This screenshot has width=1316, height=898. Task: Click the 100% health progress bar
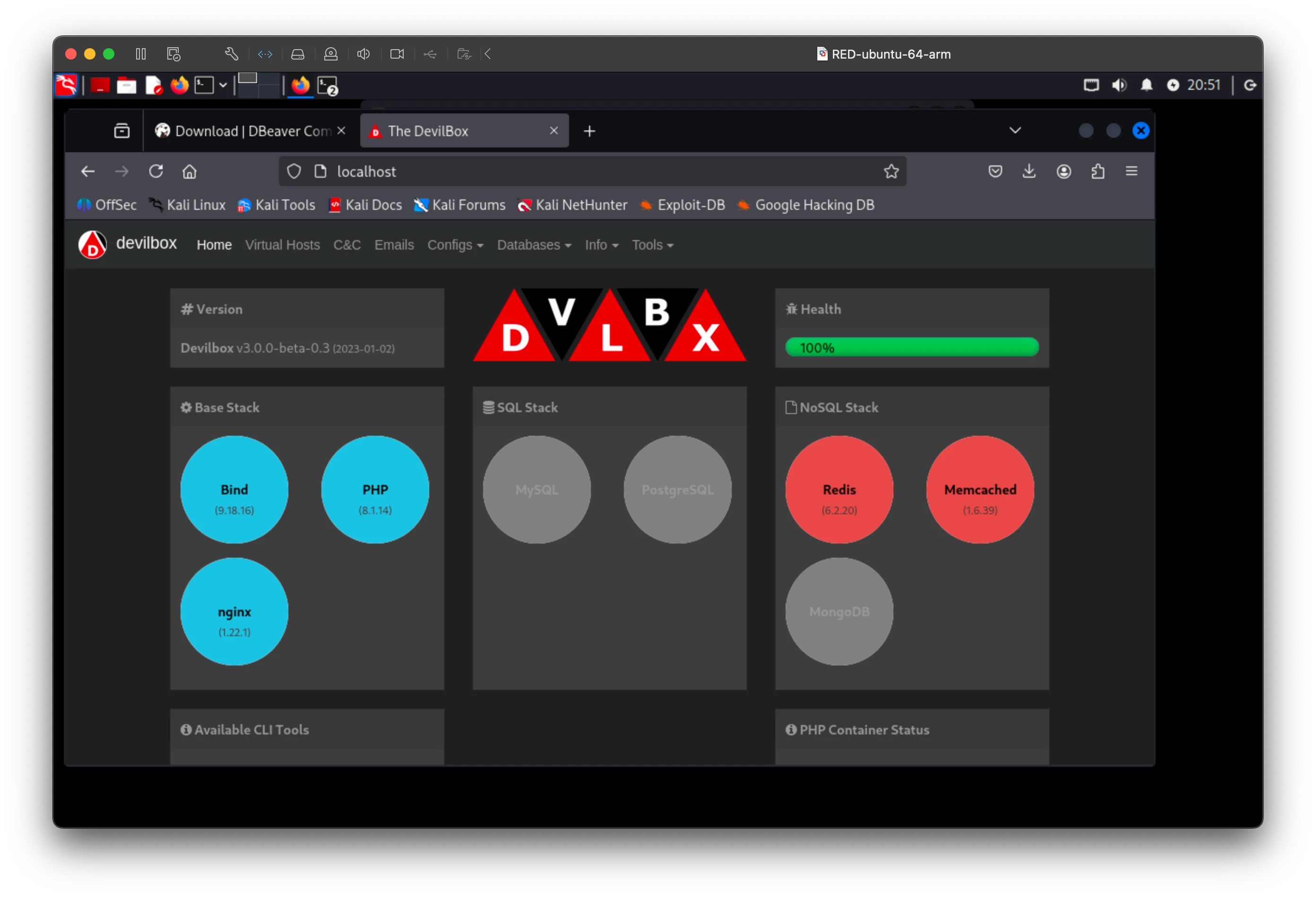911,347
